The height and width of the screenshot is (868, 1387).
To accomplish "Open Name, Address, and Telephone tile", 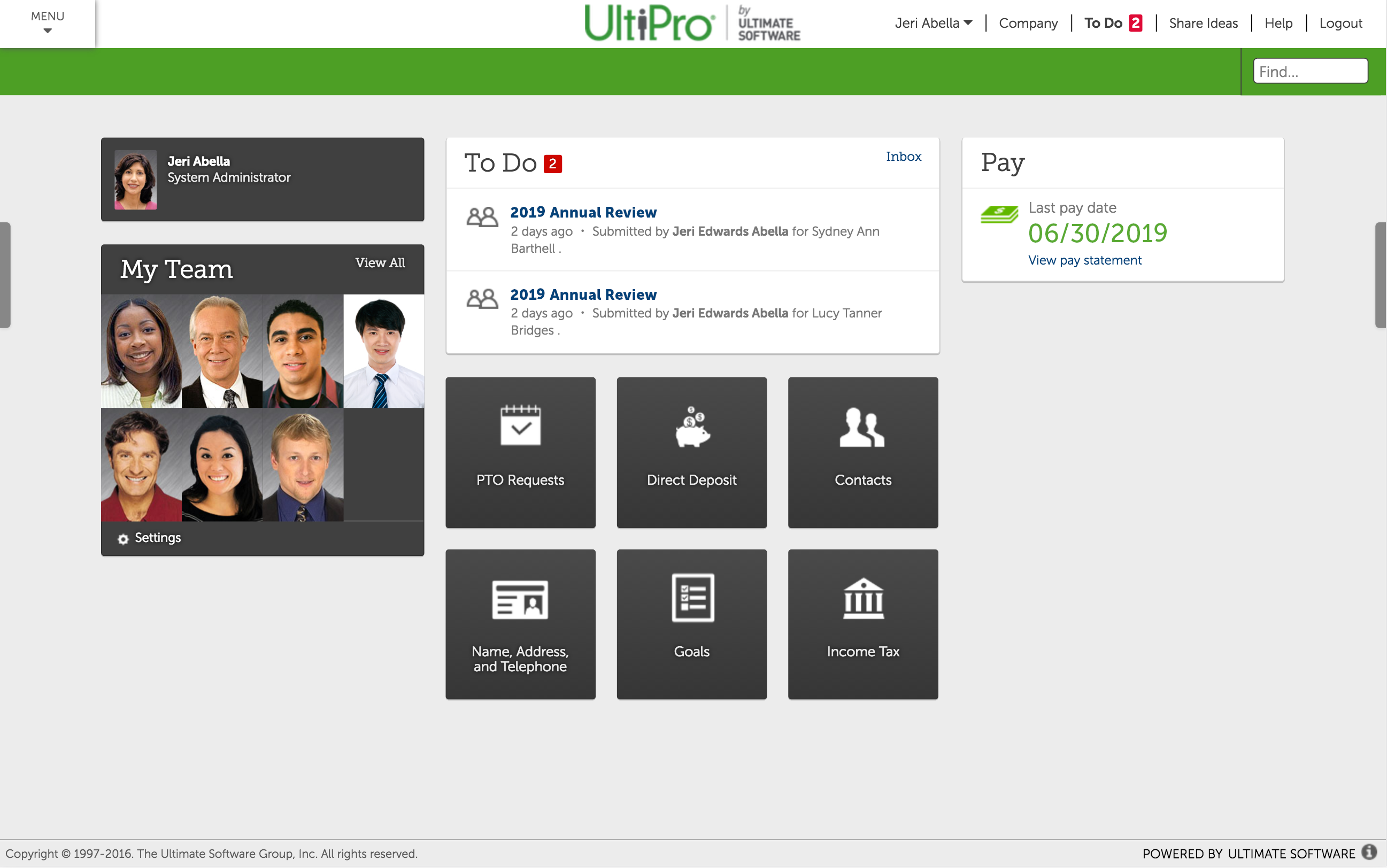I will pyautogui.click(x=520, y=624).
